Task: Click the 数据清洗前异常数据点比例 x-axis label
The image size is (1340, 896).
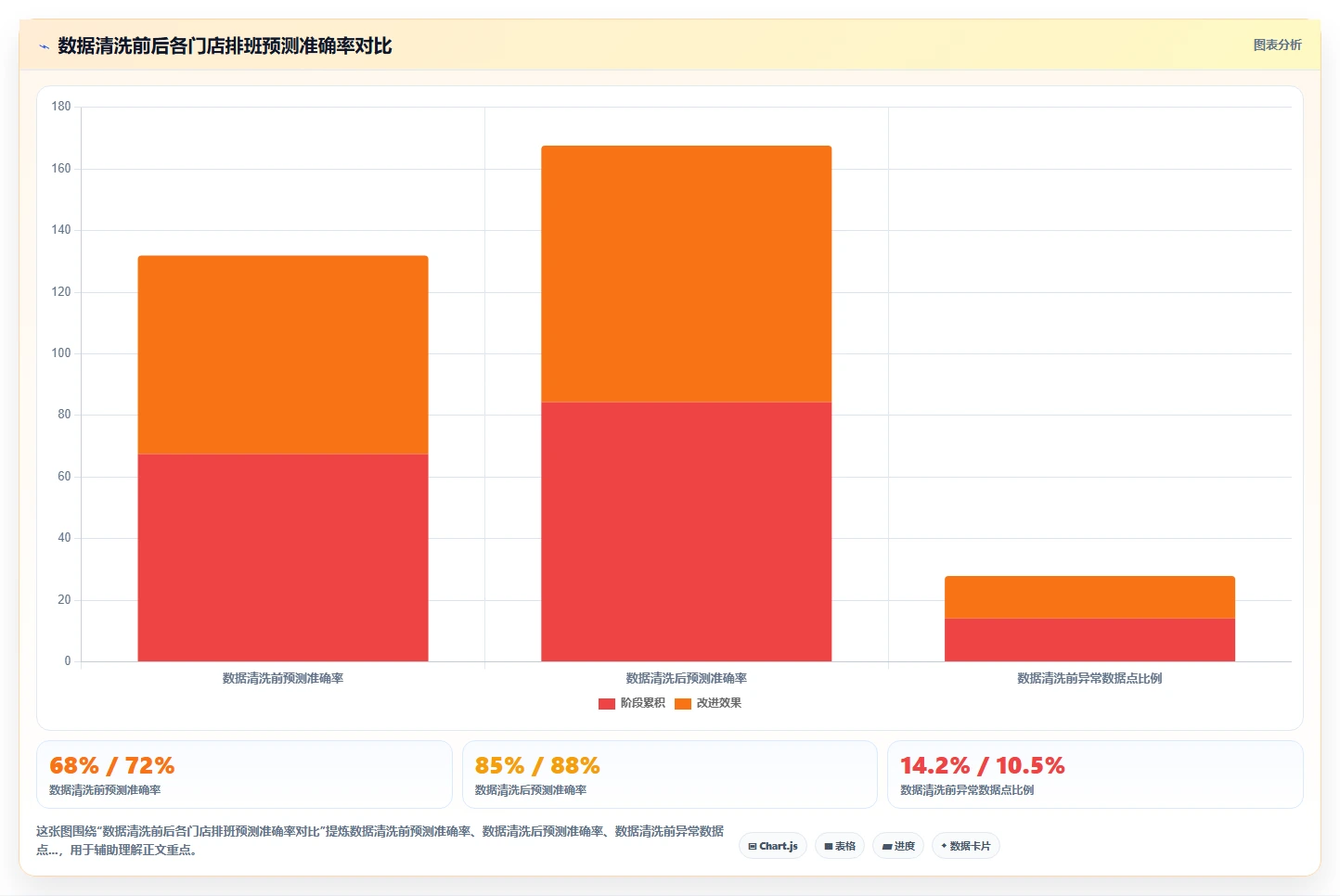Action: tap(1089, 678)
